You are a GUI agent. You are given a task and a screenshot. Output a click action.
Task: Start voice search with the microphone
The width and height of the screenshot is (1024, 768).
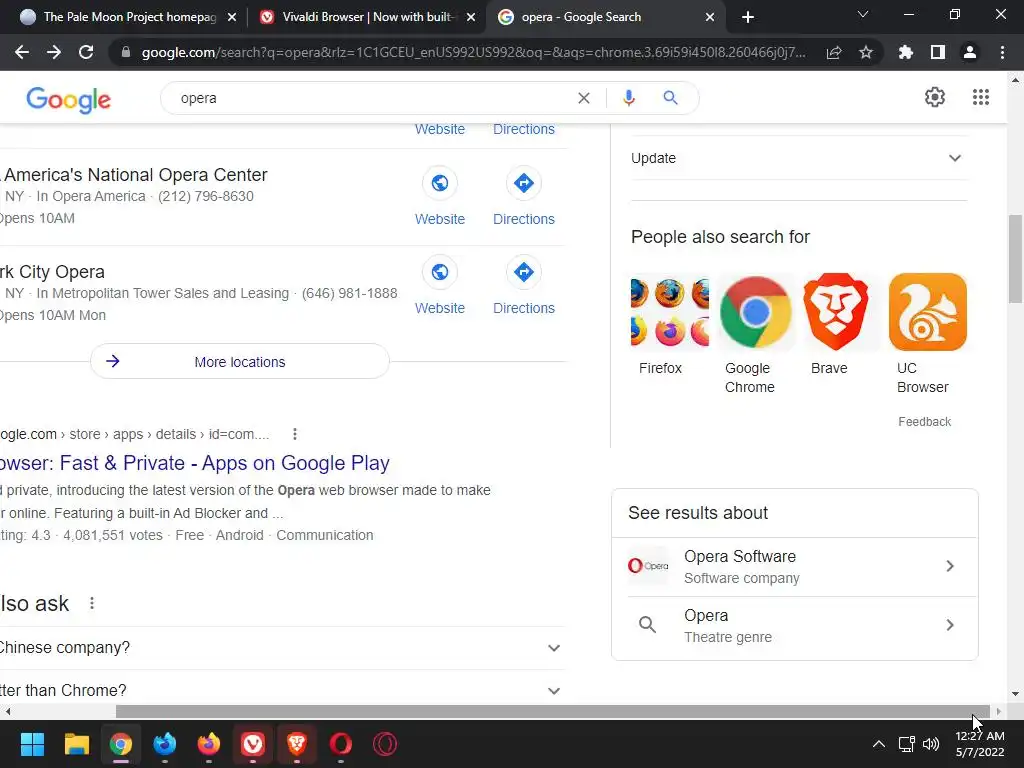pos(628,98)
